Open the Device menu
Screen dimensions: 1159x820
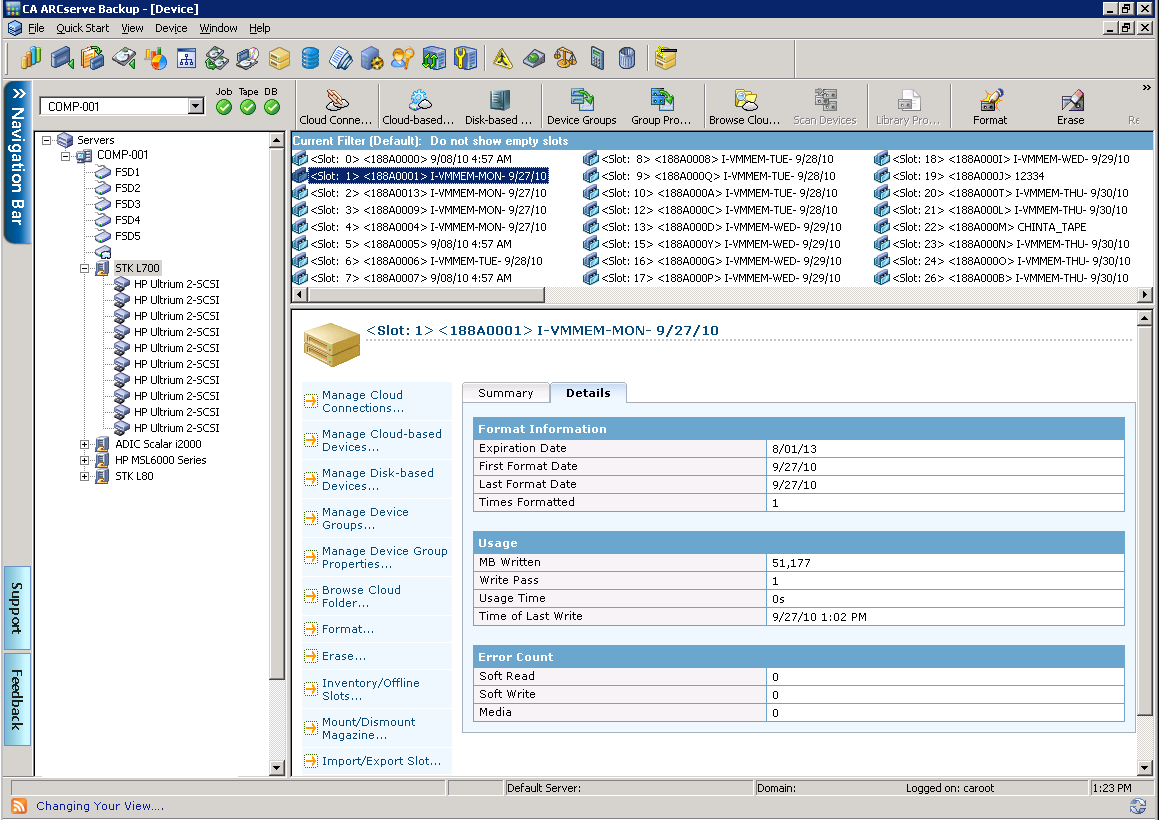[173, 28]
